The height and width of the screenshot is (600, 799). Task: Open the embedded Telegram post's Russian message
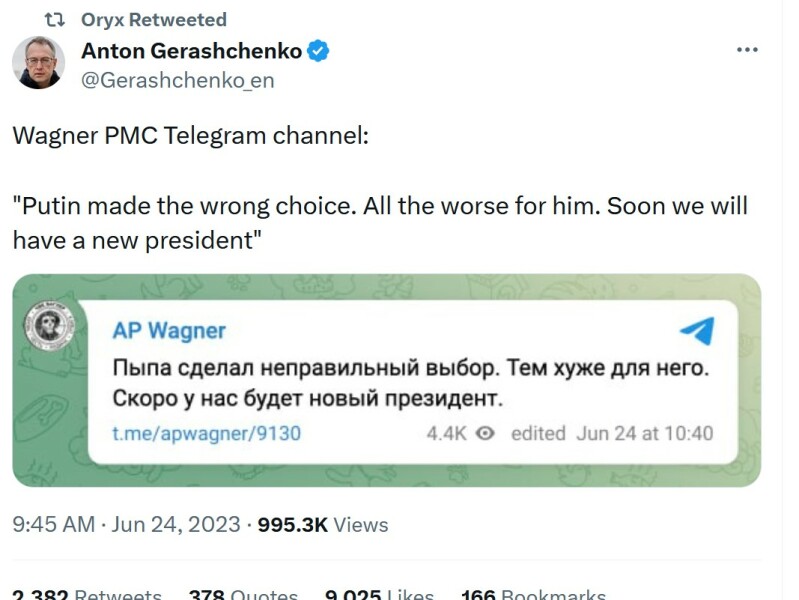pyautogui.click(x=410, y=384)
